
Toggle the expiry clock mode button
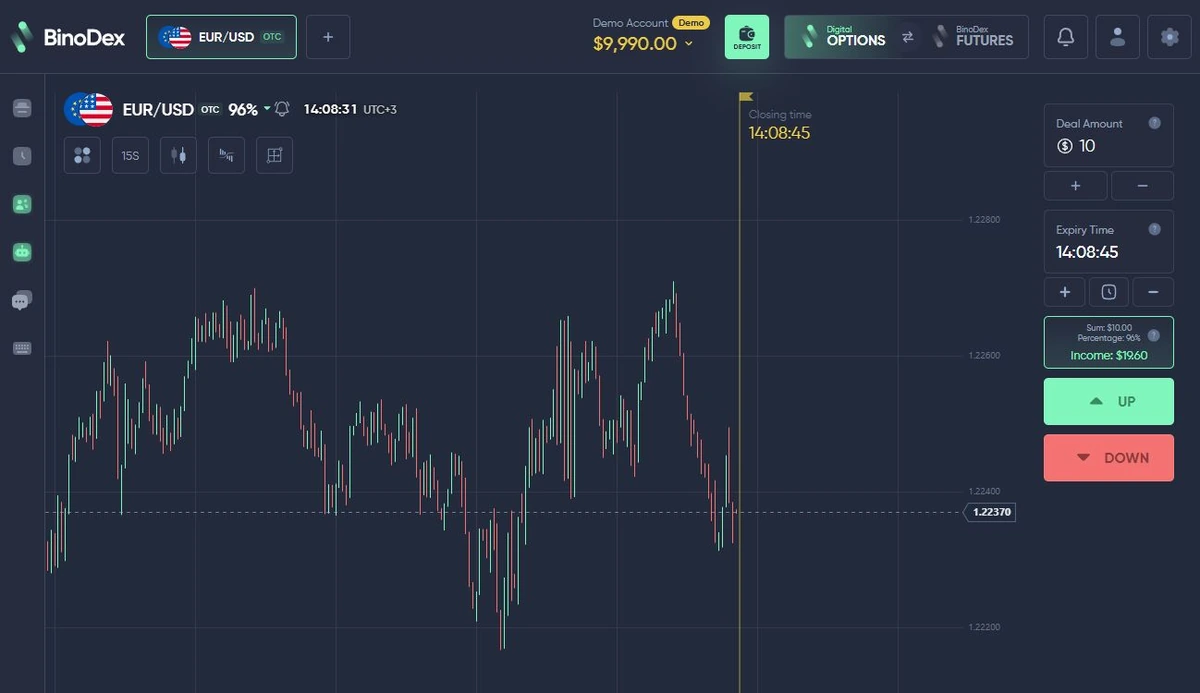1108,291
